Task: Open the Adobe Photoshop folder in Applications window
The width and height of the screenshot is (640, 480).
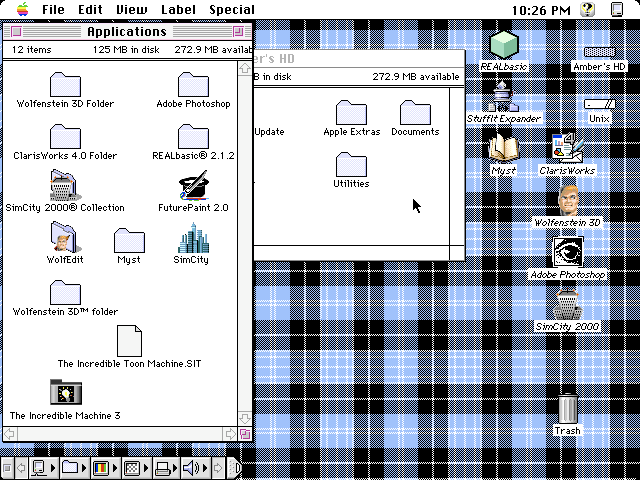Action: pos(193,84)
